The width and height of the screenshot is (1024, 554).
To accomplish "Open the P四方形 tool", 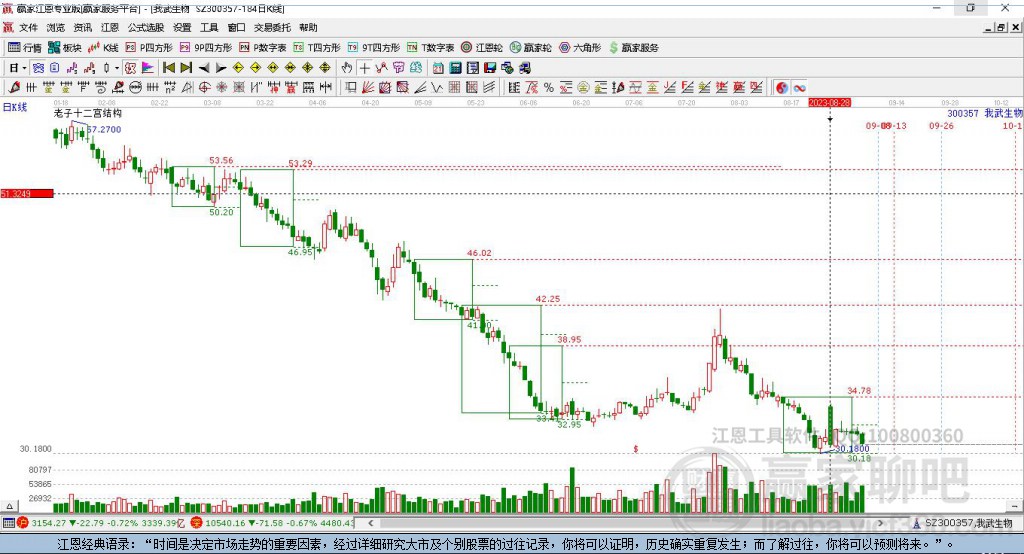I will [149, 48].
